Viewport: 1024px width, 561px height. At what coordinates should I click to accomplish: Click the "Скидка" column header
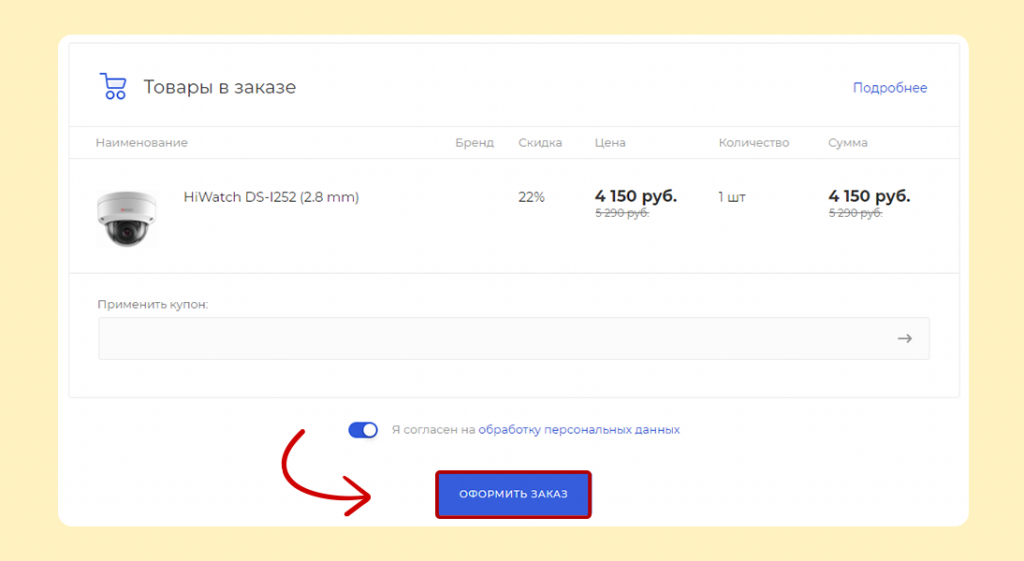[540, 143]
